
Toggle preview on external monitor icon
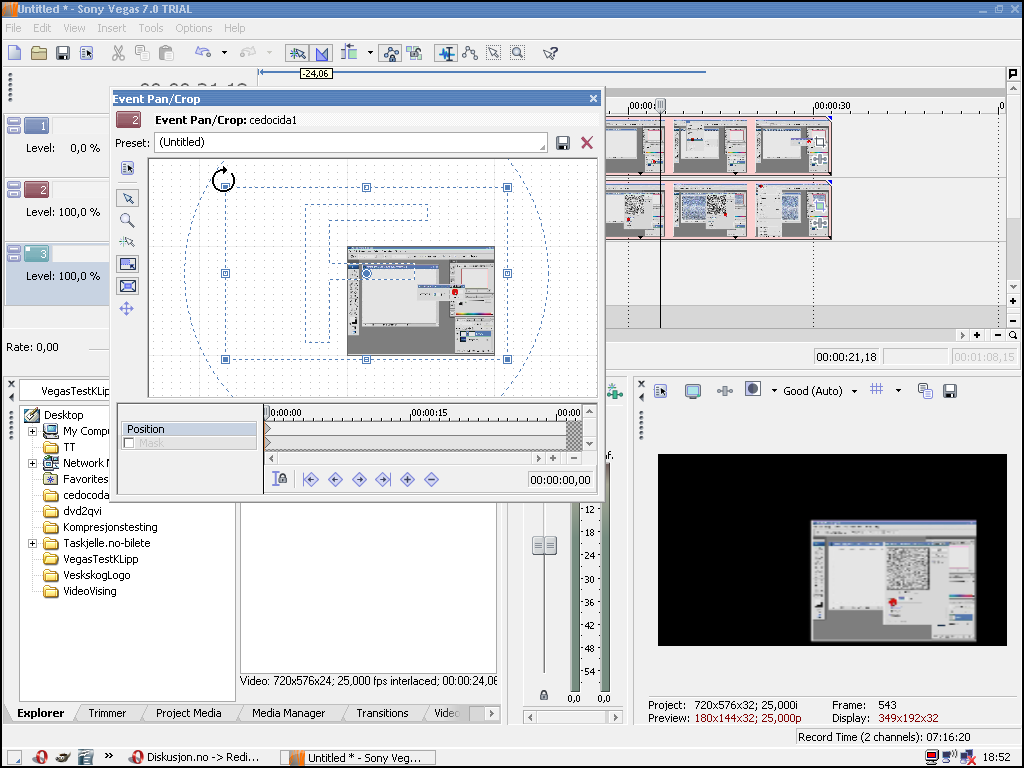point(693,391)
